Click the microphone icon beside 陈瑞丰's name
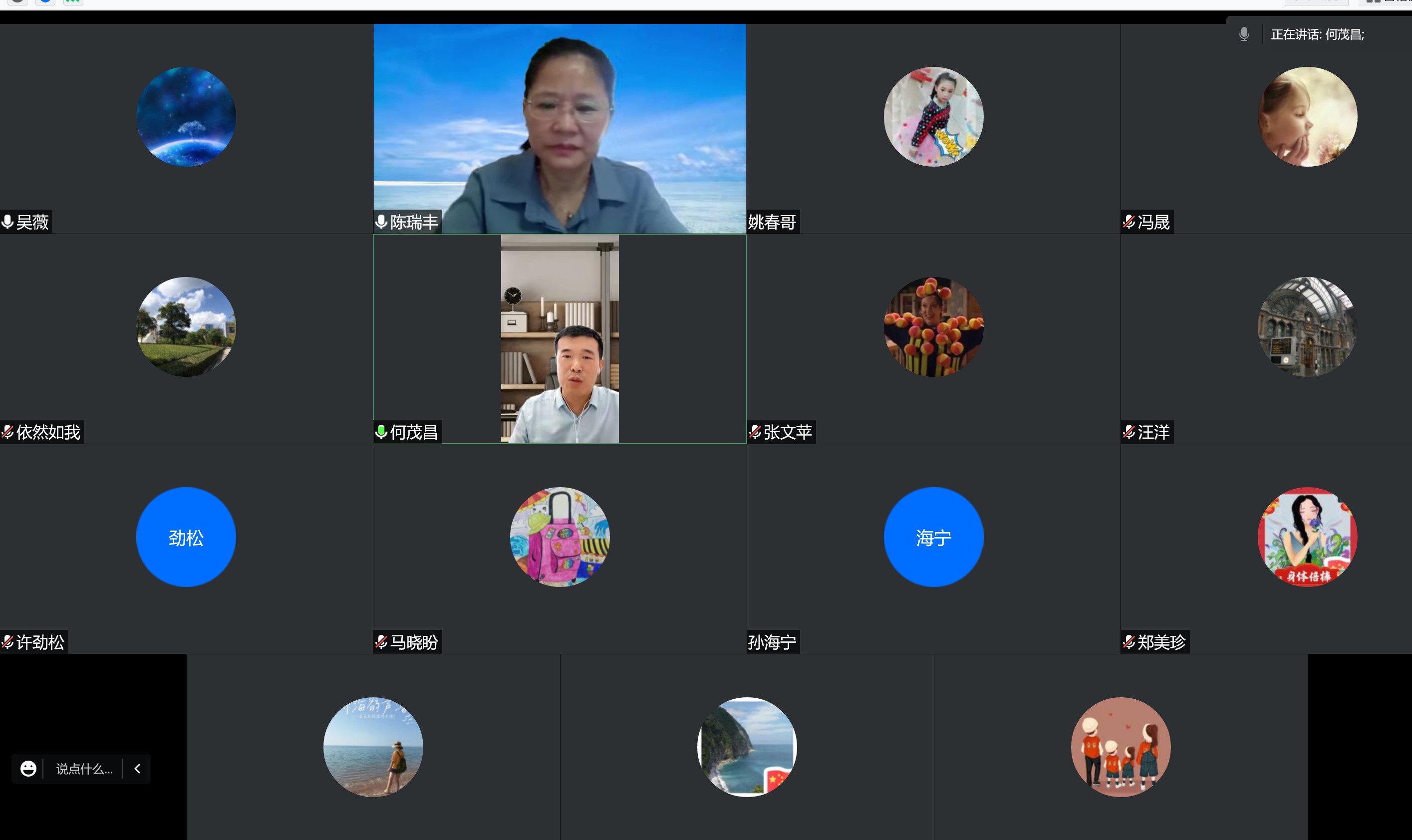Screen dimensions: 1412x840 381,222
